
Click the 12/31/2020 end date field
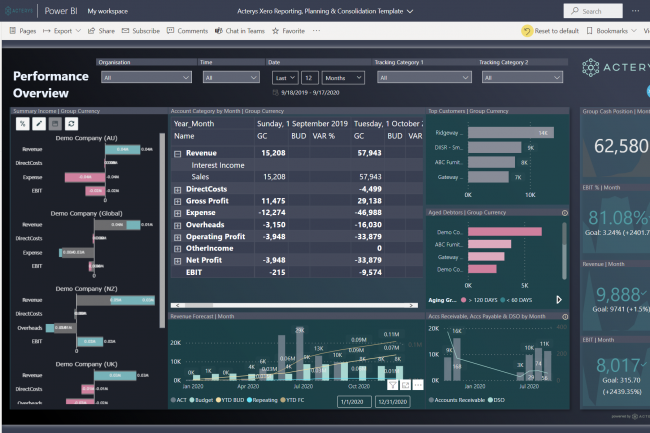pos(393,402)
